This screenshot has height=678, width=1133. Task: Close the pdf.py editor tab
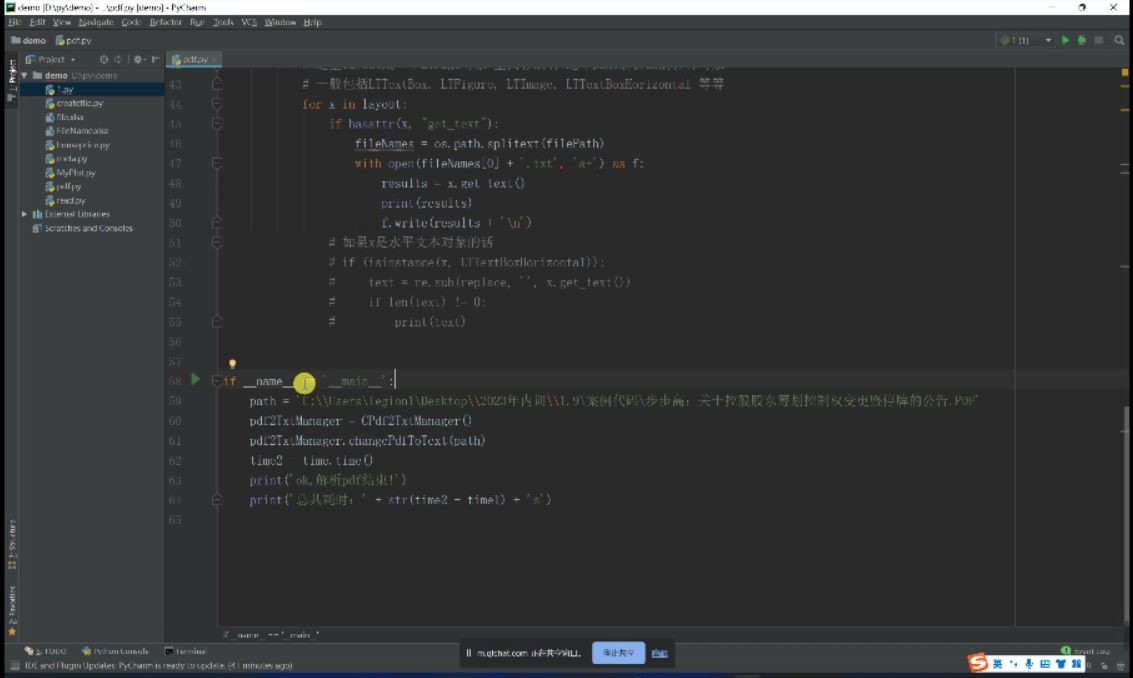pyautogui.click(x=215, y=59)
